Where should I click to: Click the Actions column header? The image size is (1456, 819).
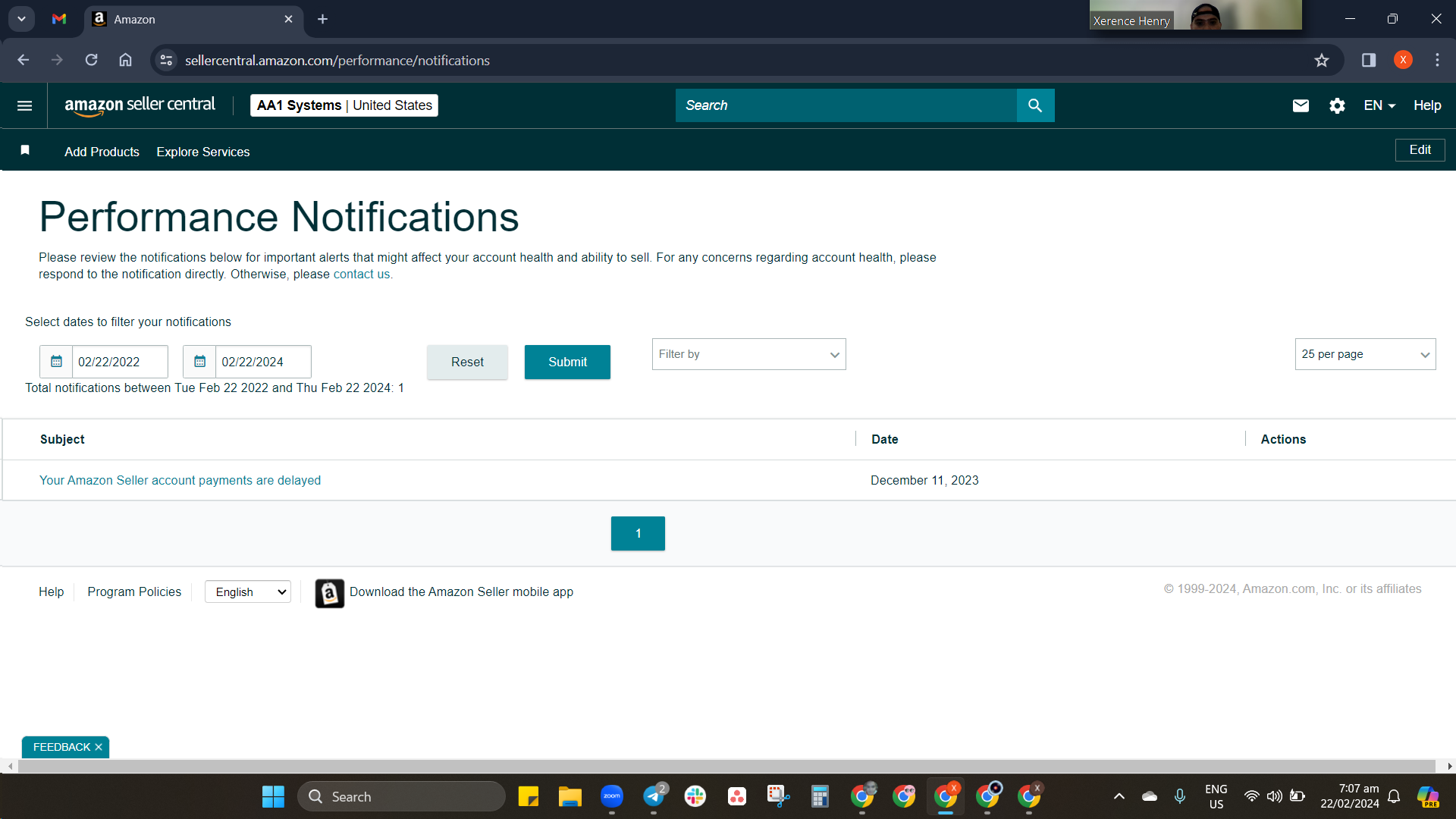coord(1283,439)
